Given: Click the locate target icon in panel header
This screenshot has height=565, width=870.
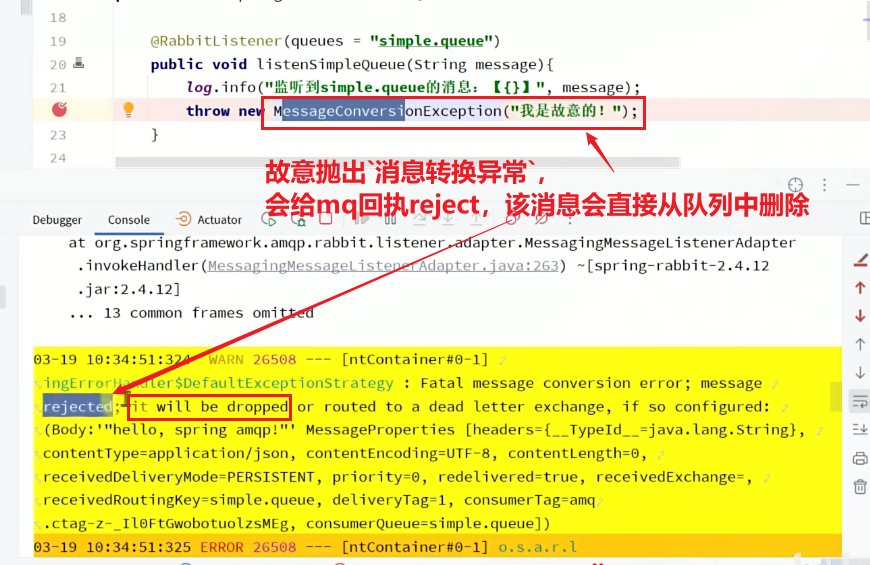Looking at the screenshot, I should 795,185.
